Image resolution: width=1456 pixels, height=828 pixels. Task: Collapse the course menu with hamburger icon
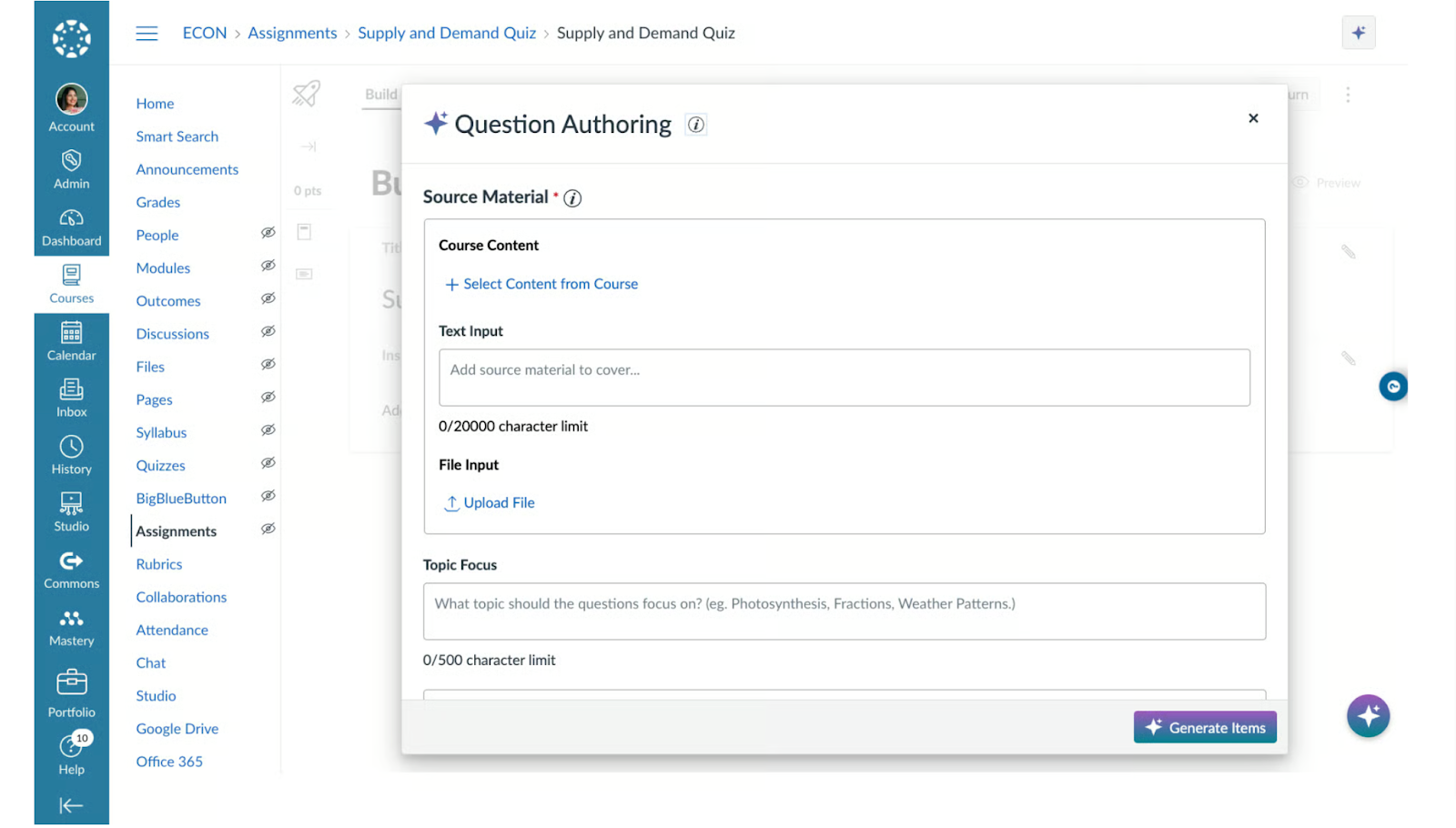147,34
